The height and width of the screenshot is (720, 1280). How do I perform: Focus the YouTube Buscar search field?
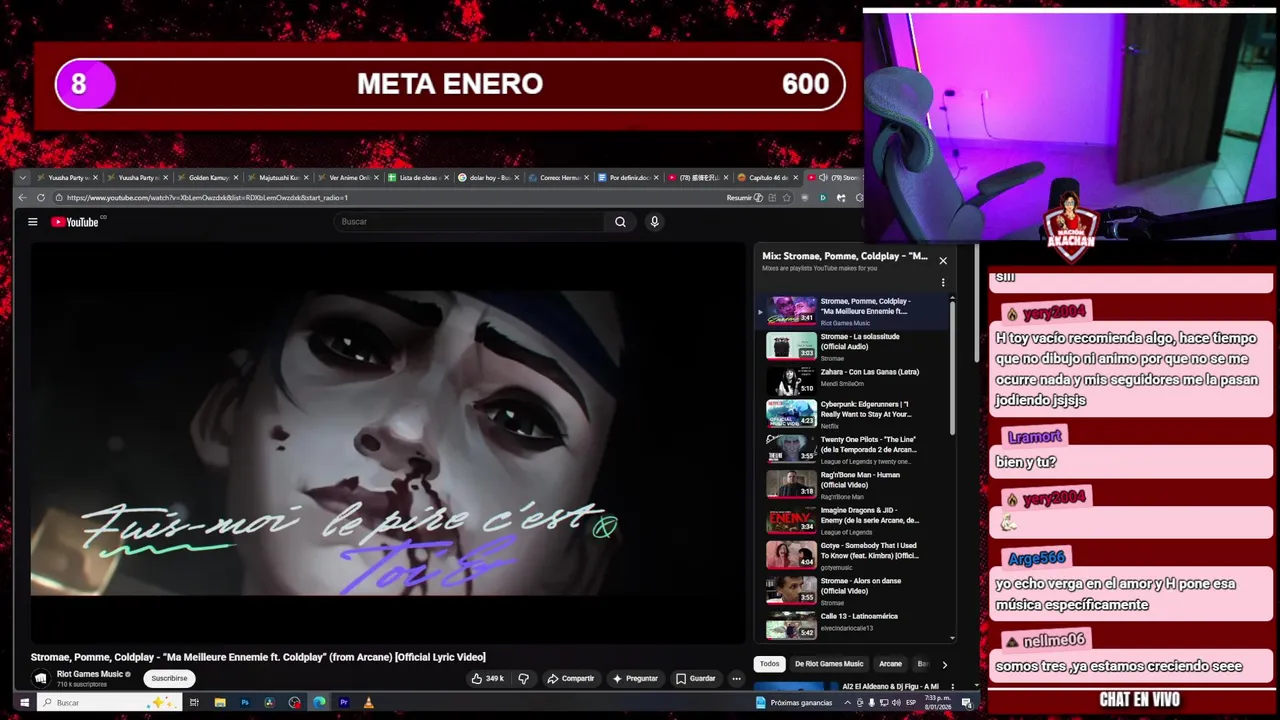tap(470, 222)
